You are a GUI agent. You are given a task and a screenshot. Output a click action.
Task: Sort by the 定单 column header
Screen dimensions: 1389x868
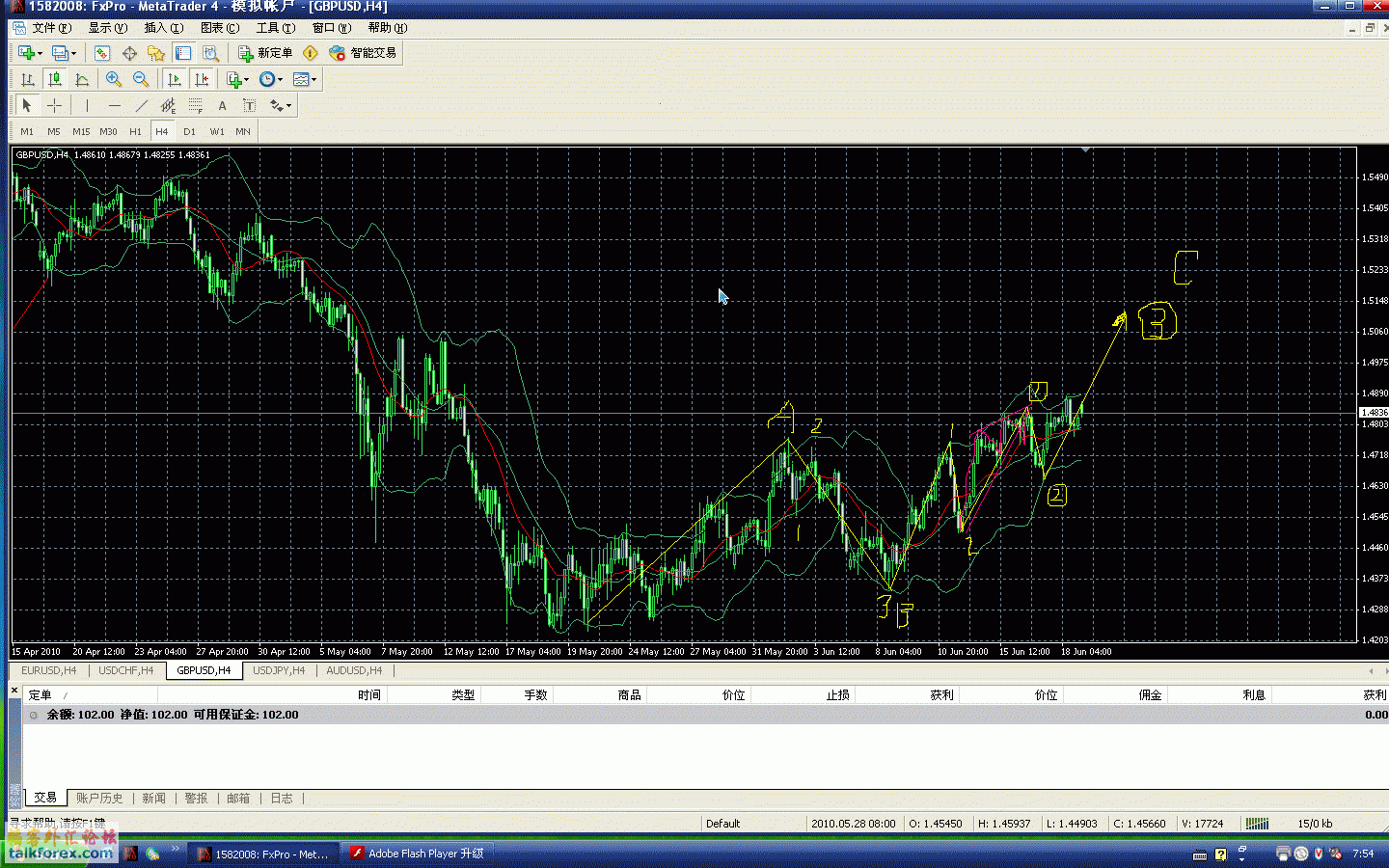coord(90,694)
